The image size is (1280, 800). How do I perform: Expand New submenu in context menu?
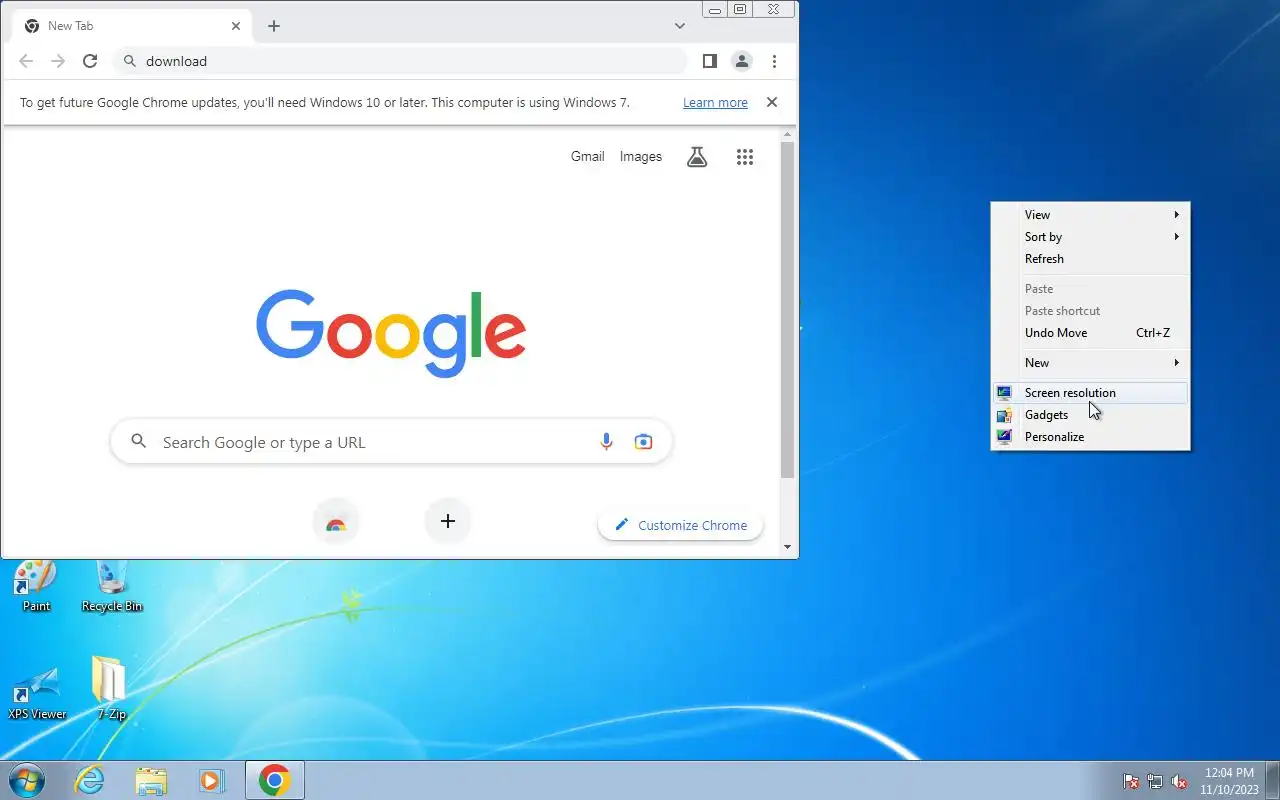click(x=1090, y=363)
